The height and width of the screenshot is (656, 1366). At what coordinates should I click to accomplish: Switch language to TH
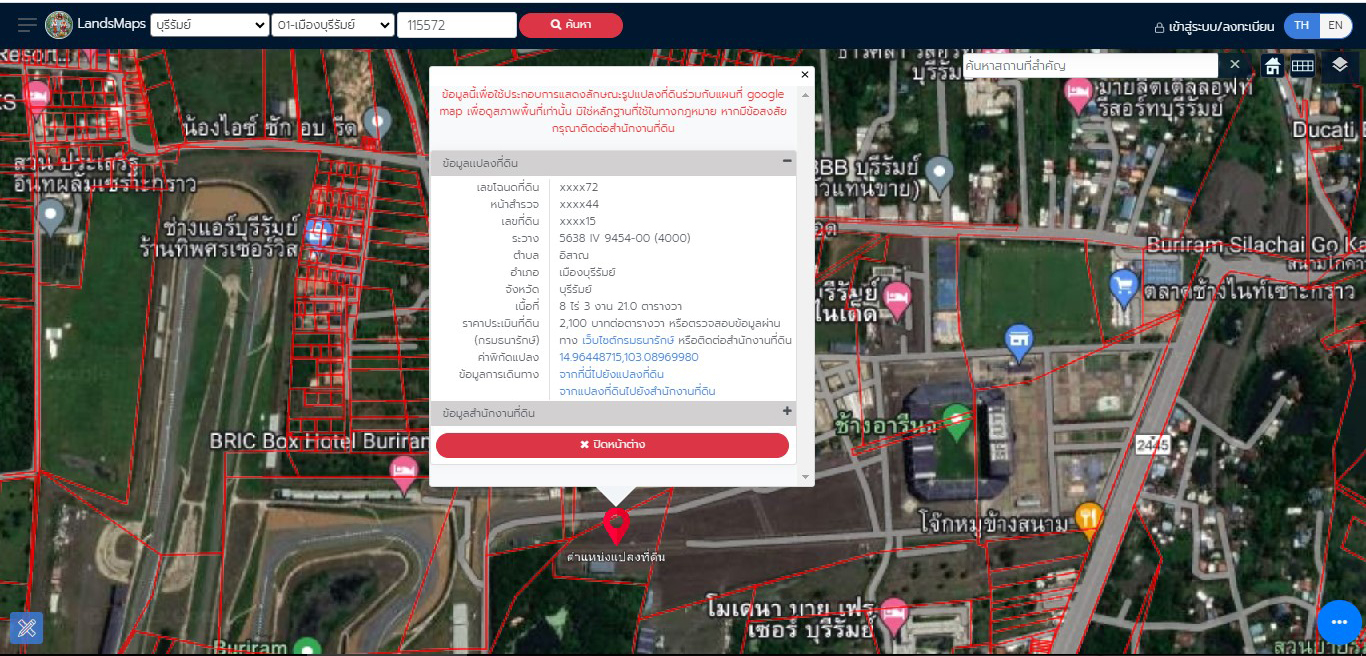coord(1301,26)
